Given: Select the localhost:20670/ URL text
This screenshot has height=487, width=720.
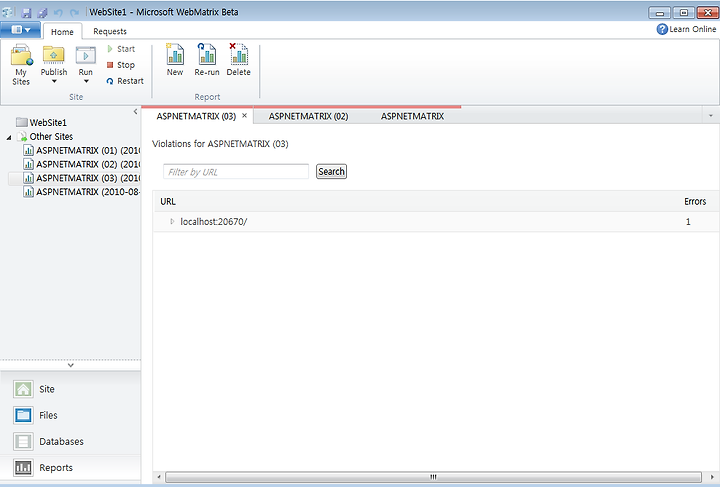Looking at the screenshot, I should tap(214, 222).
